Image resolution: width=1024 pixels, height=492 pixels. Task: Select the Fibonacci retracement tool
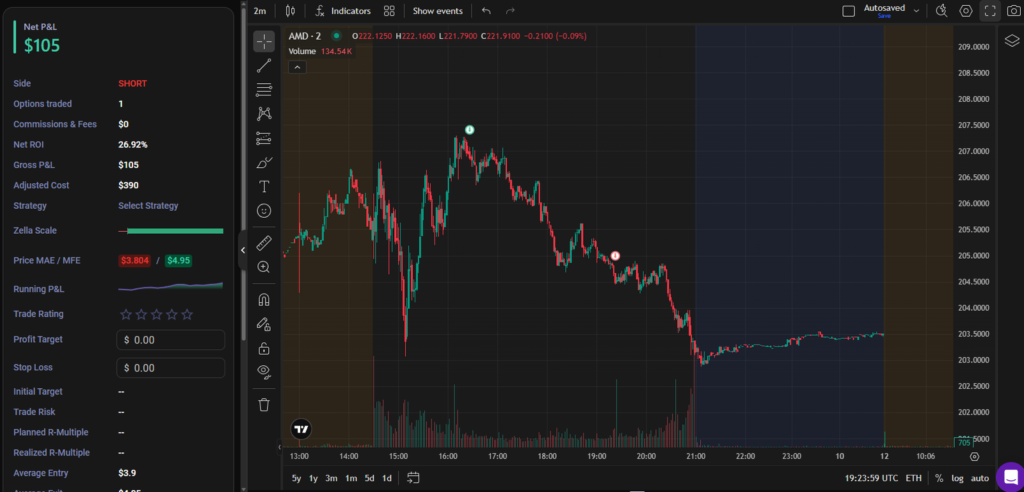coord(264,90)
